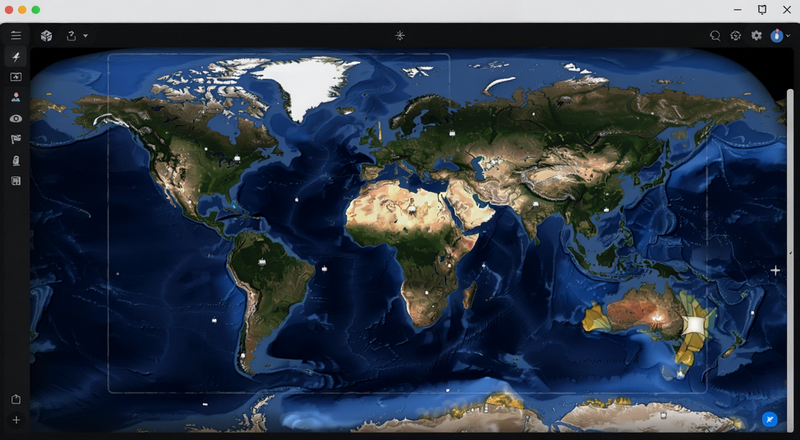Screen dimensions: 800x440
Task: Open the person profile sidebar icon
Action: click(x=16, y=97)
